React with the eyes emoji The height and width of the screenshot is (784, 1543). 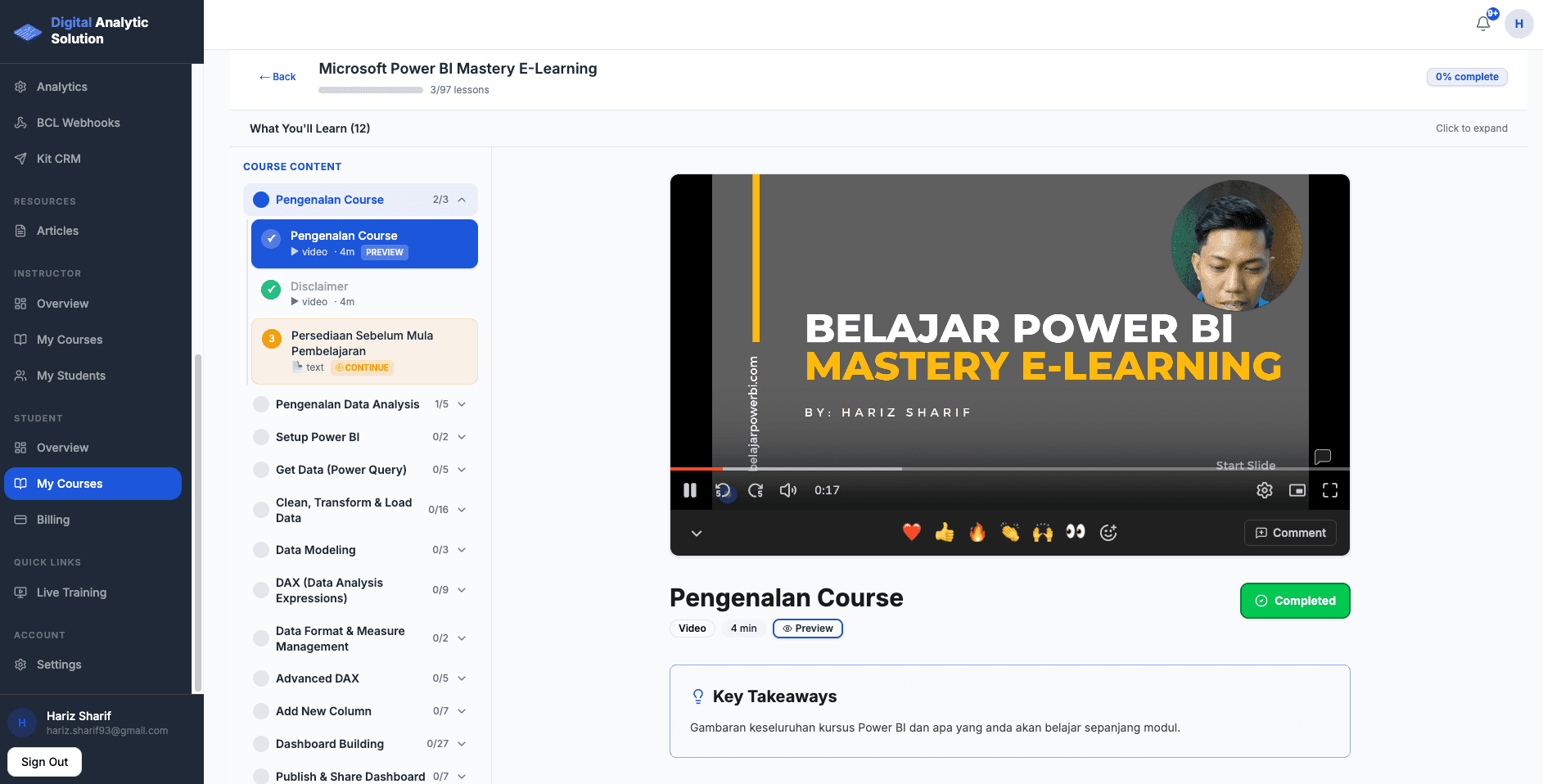click(1076, 533)
